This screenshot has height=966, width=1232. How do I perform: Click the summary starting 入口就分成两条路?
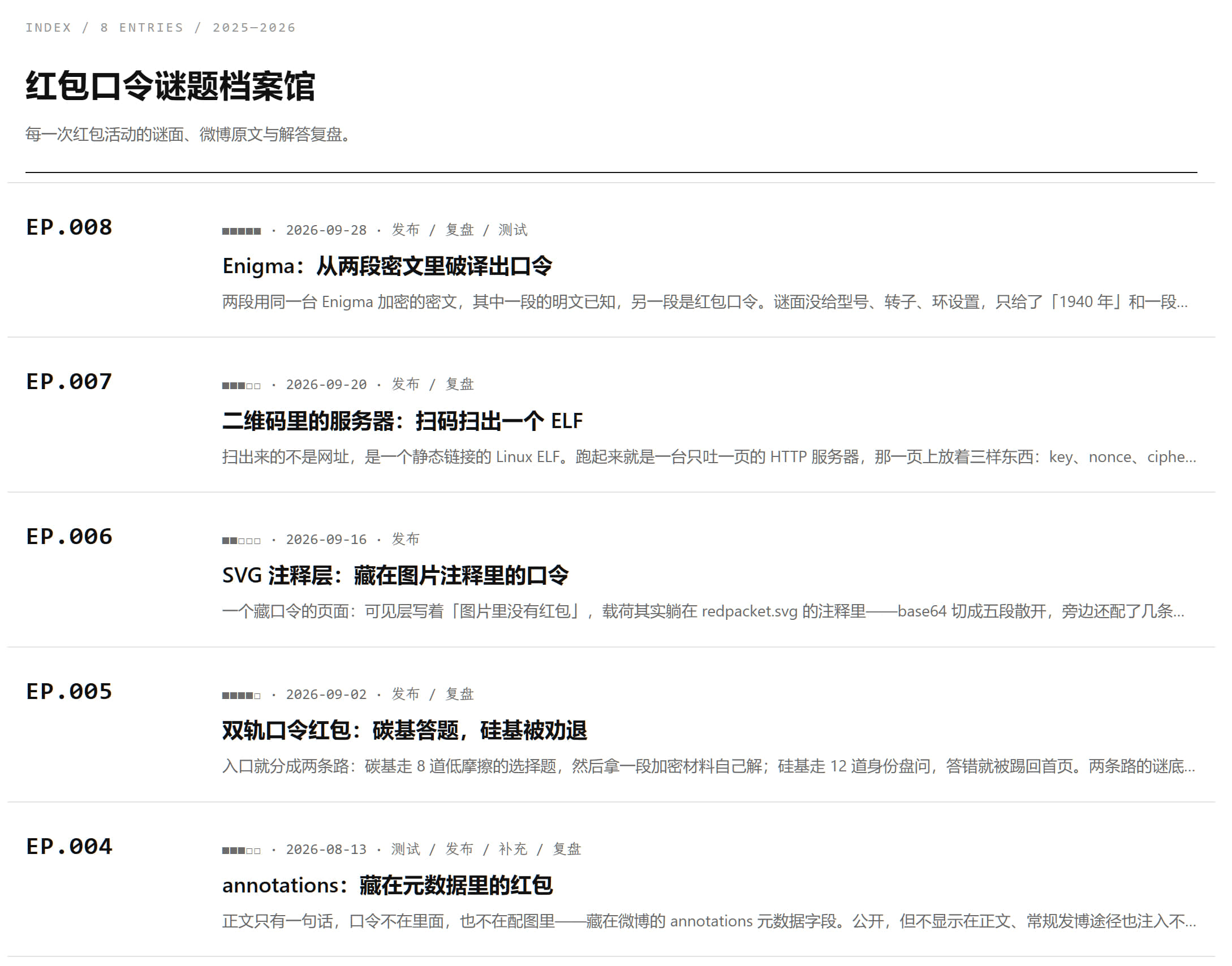(x=709, y=766)
